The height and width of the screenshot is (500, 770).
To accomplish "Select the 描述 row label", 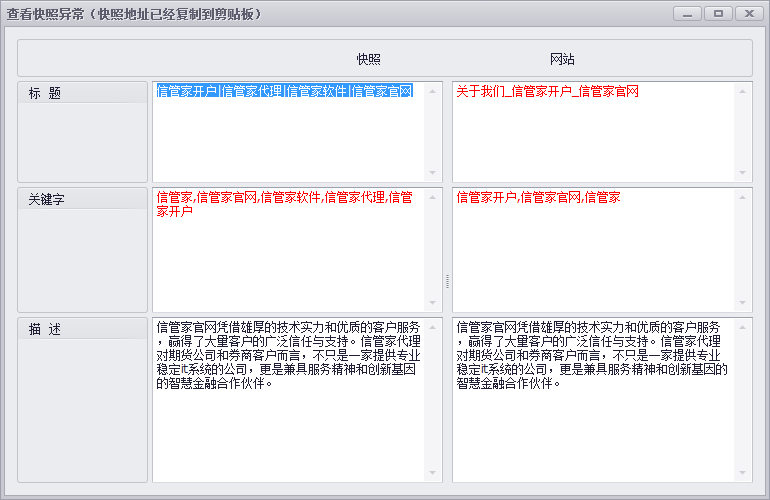I will (x=82, y=329).
